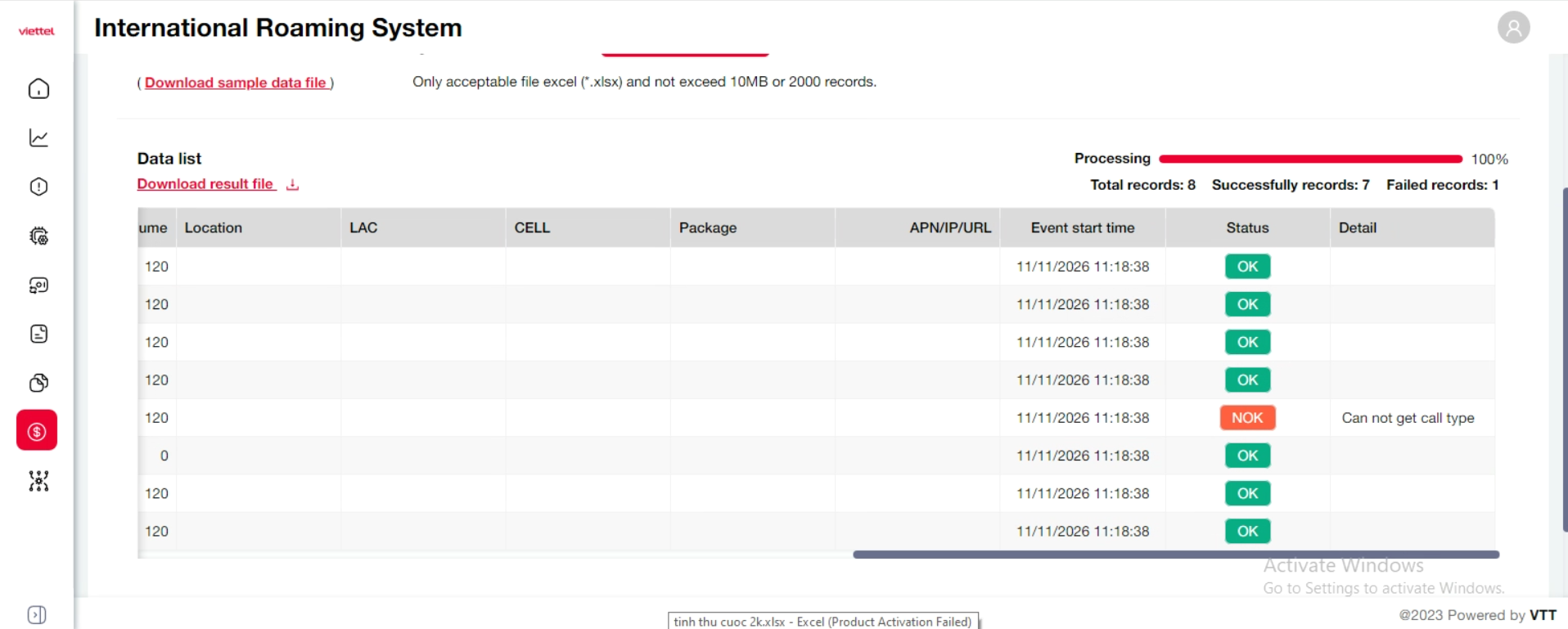Click the Viettel logo

[37, 31]
